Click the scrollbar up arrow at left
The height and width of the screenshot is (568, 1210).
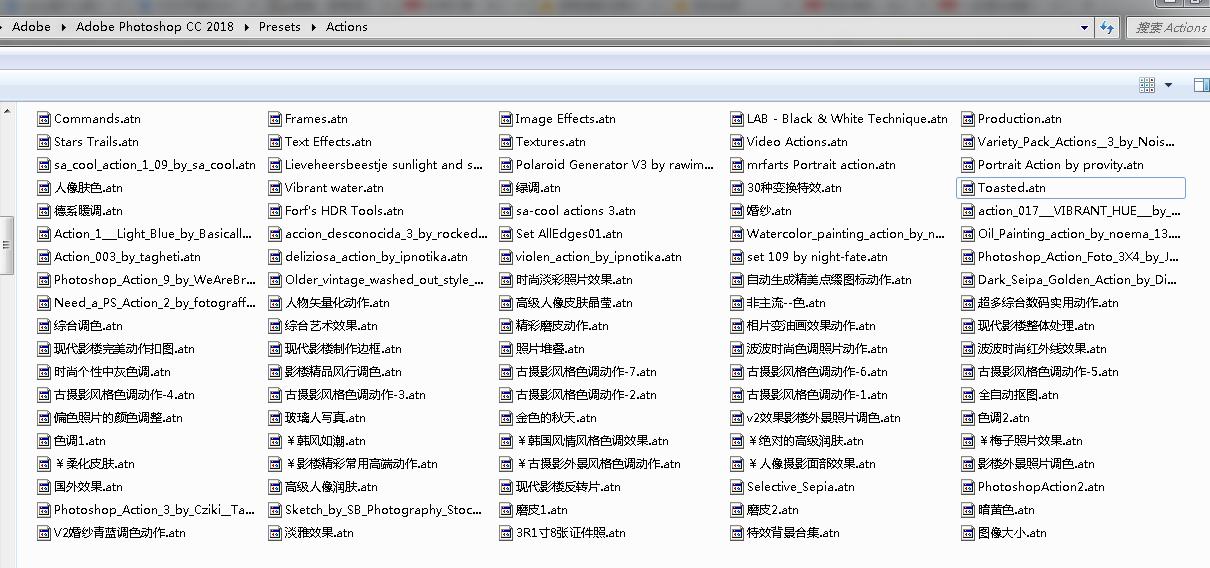(6, 111)
